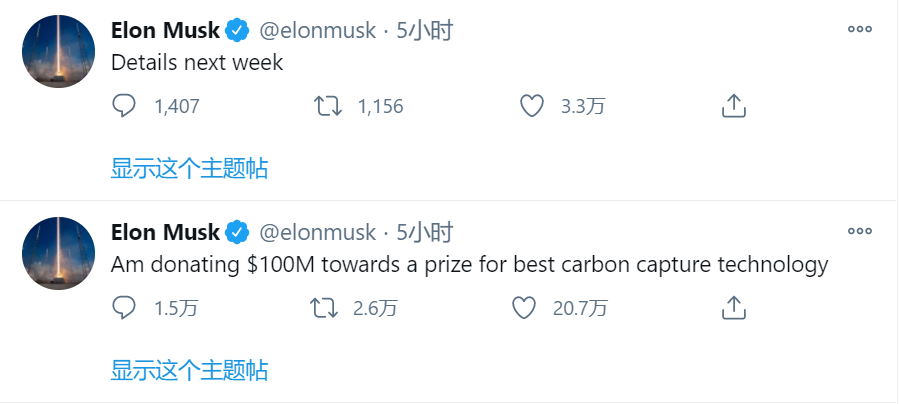
Task: Like the carbon capture prize tweet
Action: coord(524,308)
